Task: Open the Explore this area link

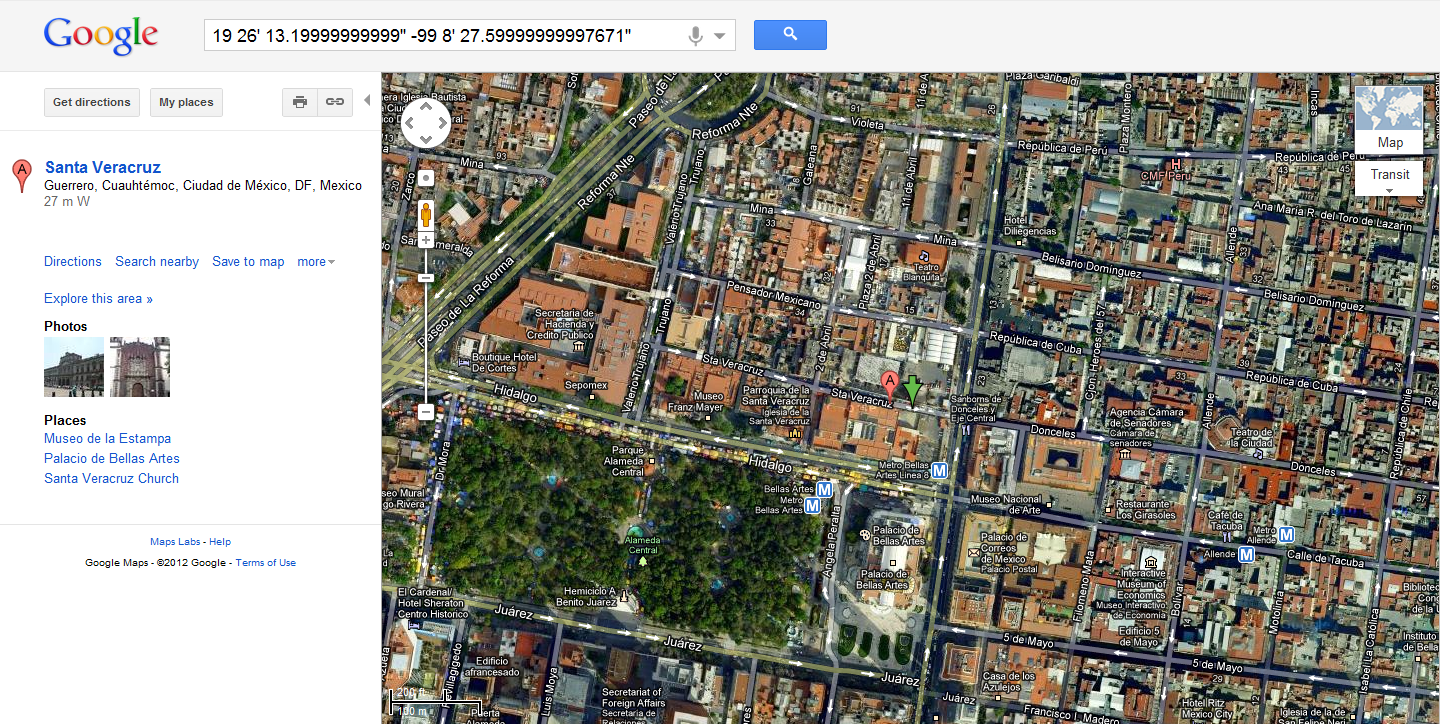Action: pos(98,299)
